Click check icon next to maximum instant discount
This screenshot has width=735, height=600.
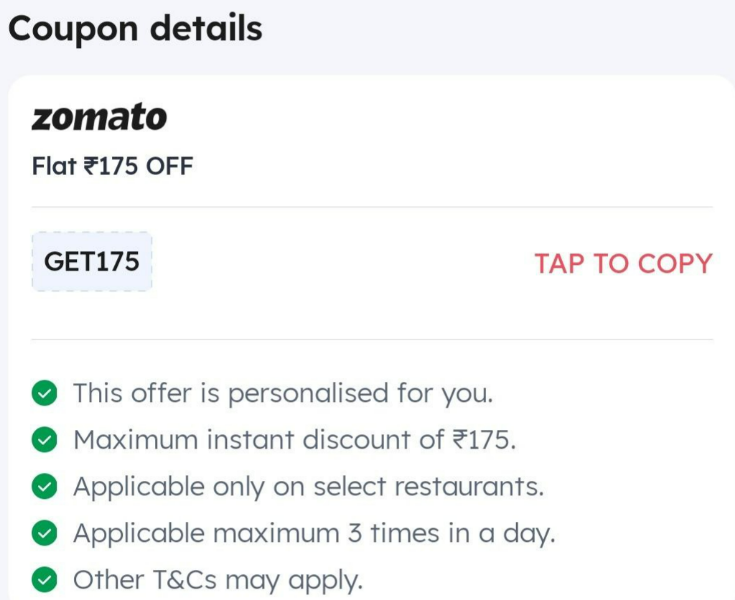(45, 440)
